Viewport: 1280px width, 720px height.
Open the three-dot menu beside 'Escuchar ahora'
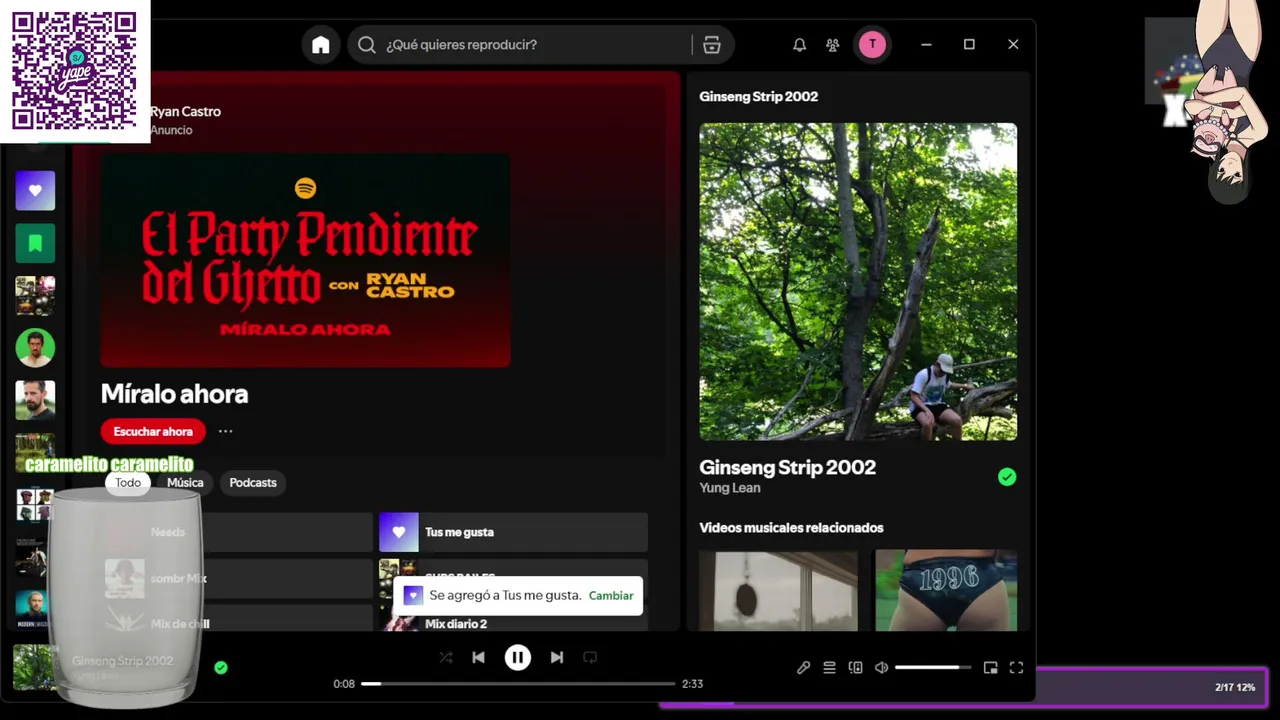(225, 432)
